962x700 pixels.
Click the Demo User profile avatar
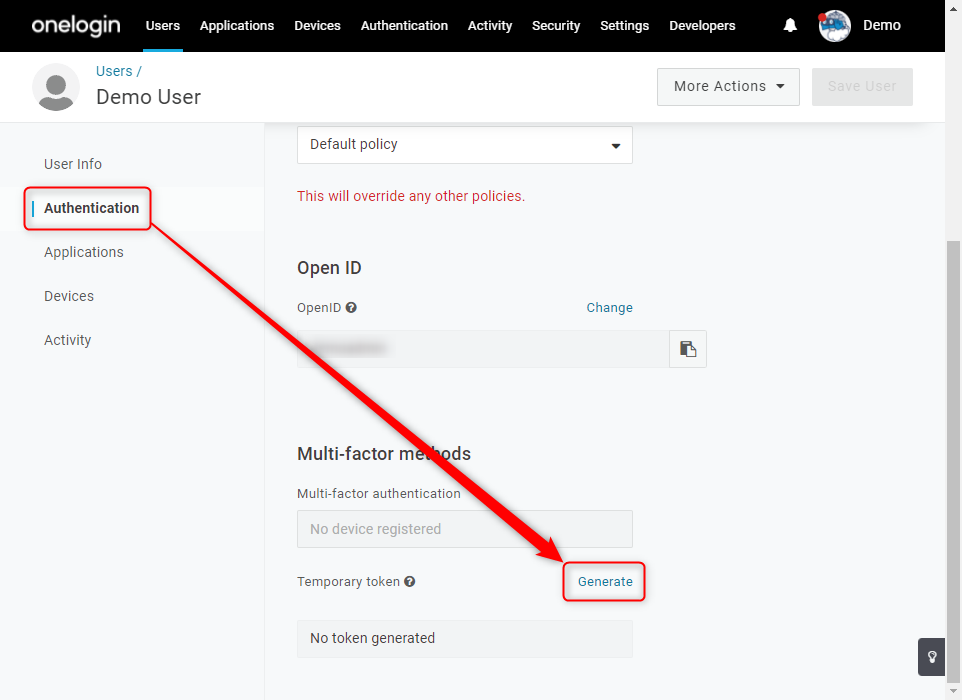(x=56, y=87)
